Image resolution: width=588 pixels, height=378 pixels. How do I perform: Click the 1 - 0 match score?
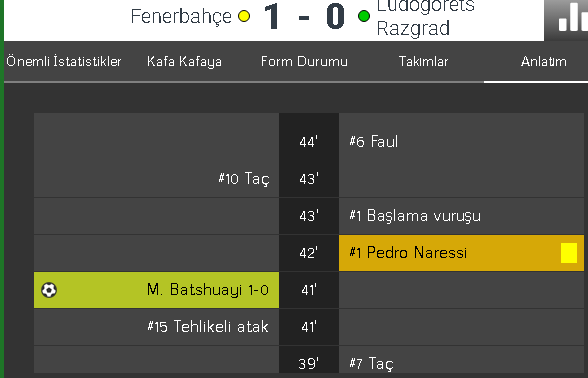point(304,16)
